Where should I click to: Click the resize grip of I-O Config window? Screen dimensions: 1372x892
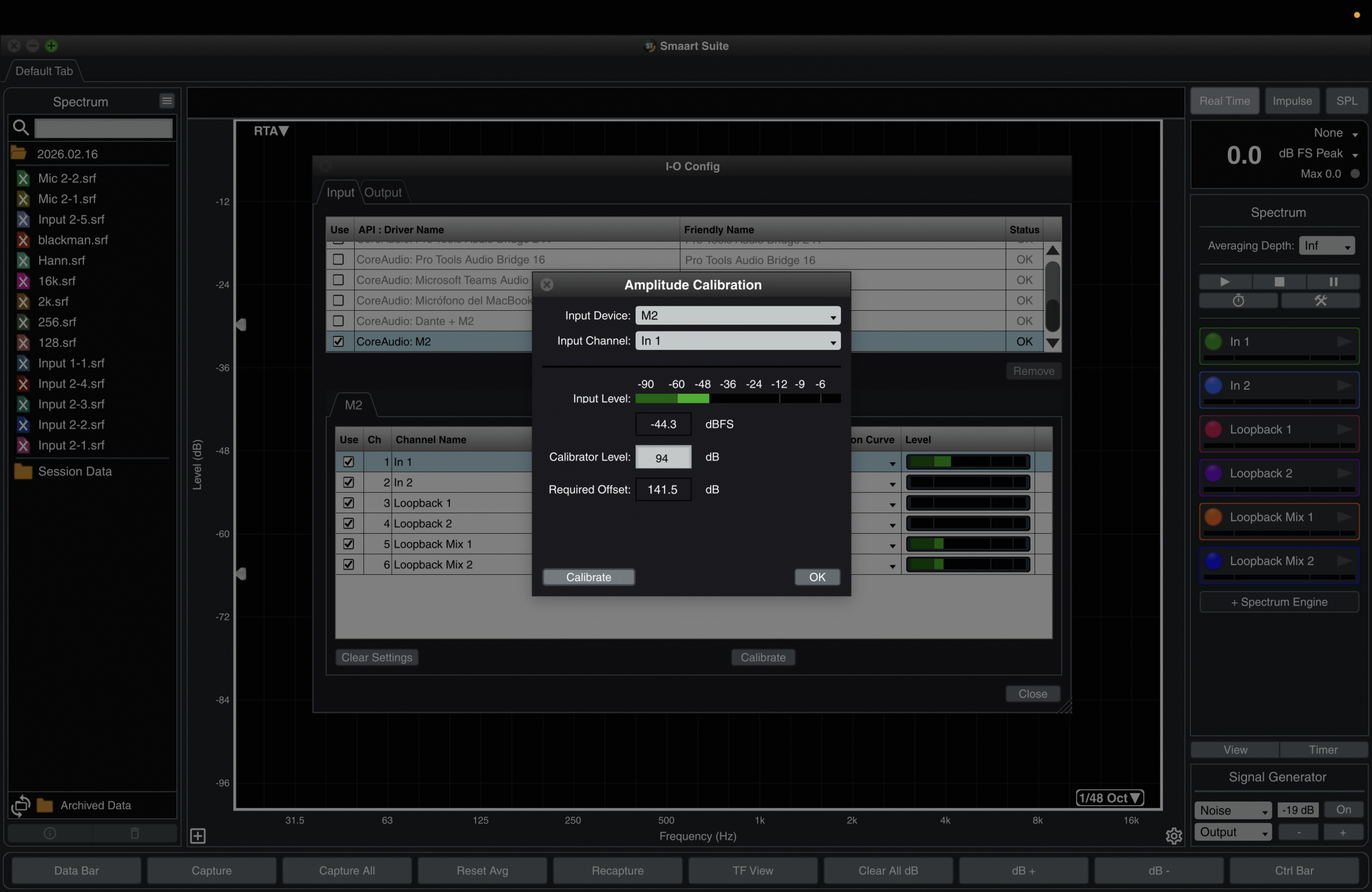[x=1065, y=707]
